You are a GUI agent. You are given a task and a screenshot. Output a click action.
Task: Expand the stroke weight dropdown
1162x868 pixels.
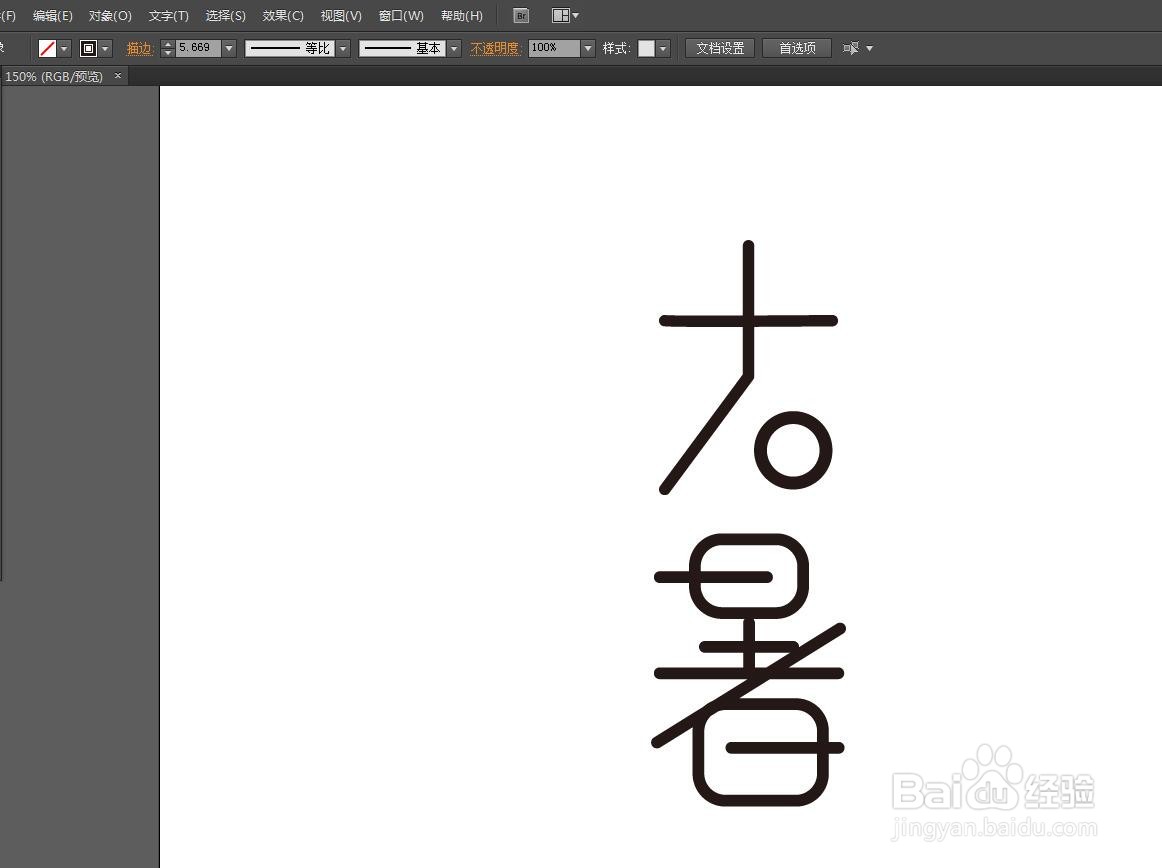[229, 48]
